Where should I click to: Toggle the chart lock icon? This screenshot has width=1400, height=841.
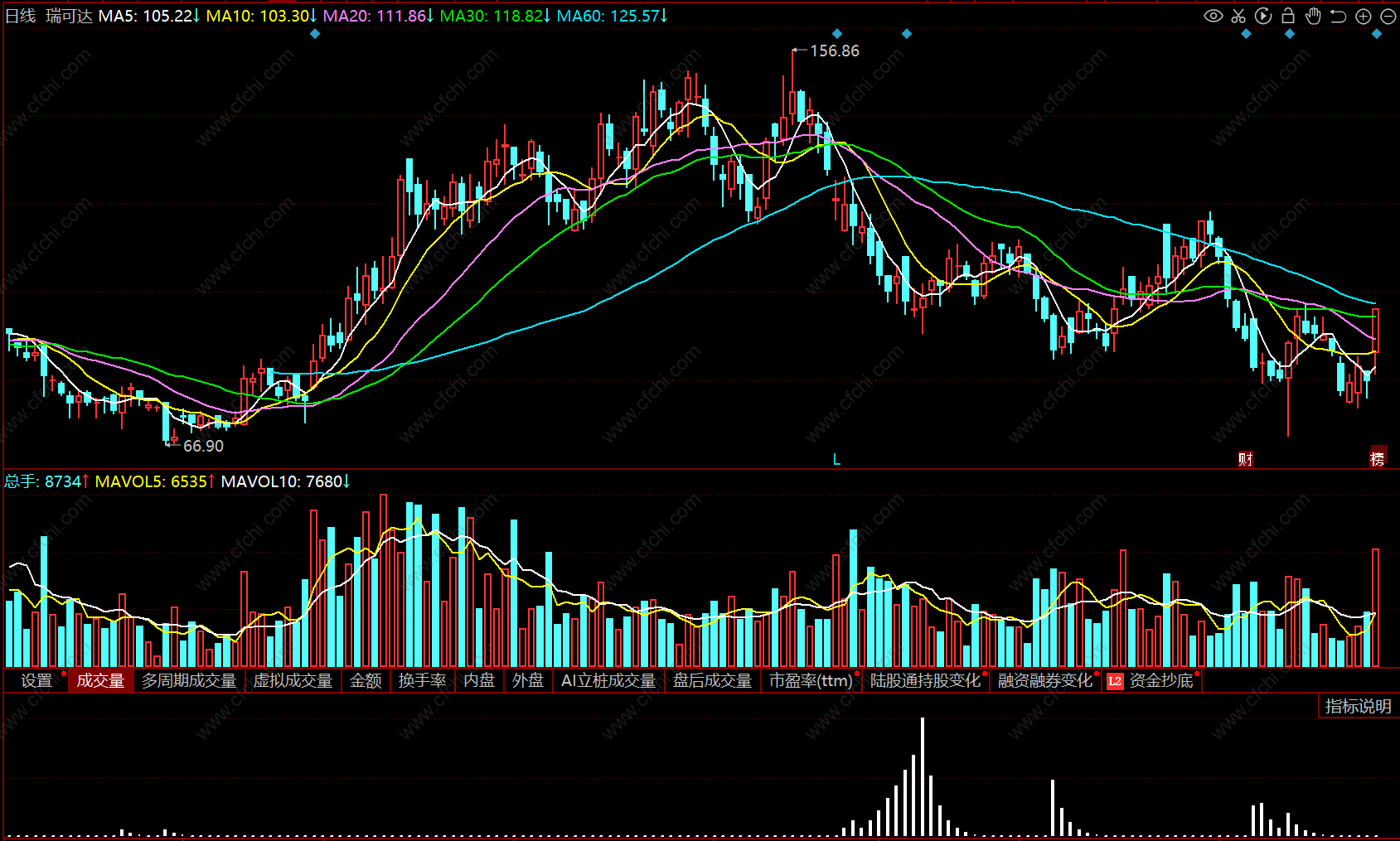[1288, 16]
